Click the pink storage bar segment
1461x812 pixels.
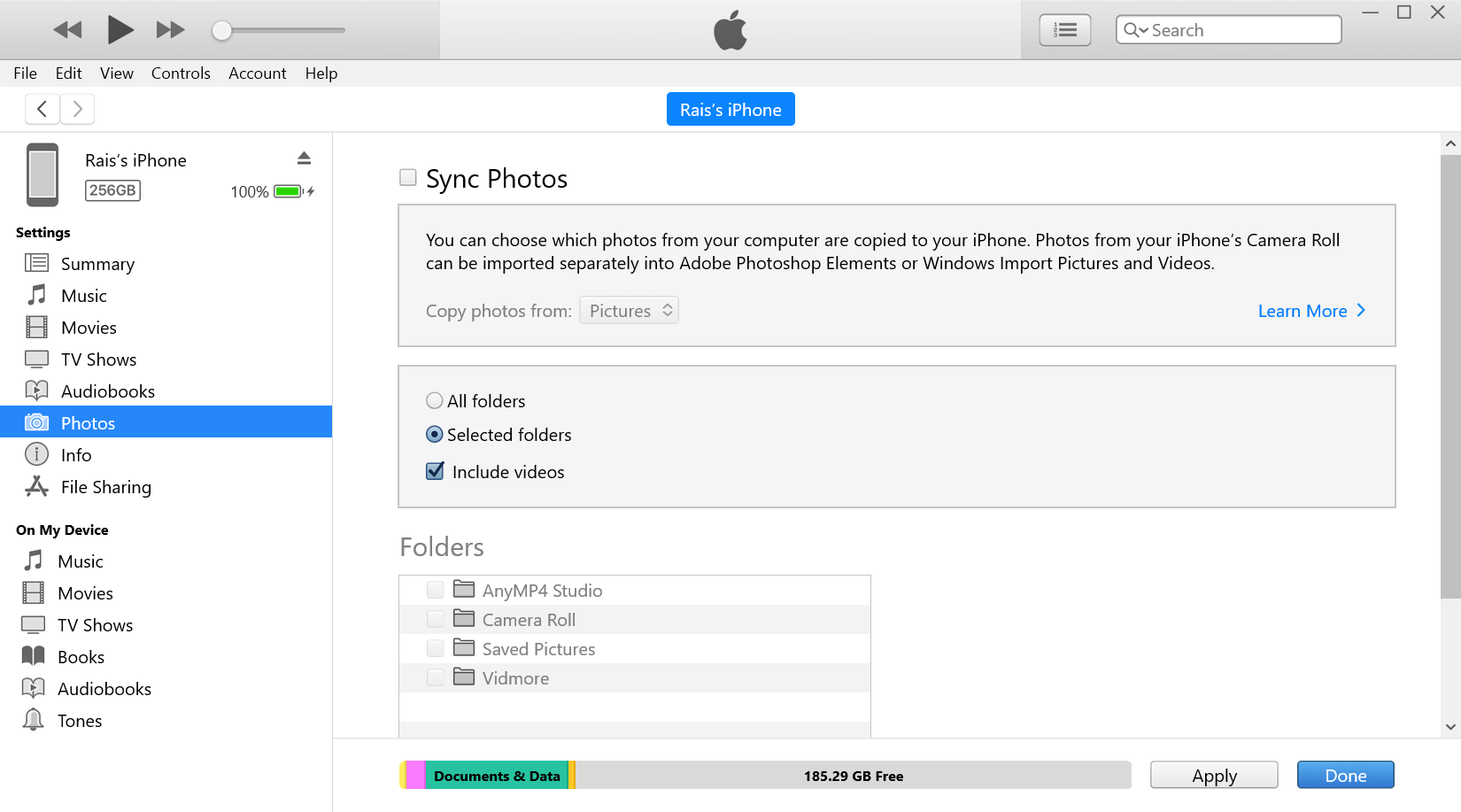pyautogui.click(x=415, y=776)
